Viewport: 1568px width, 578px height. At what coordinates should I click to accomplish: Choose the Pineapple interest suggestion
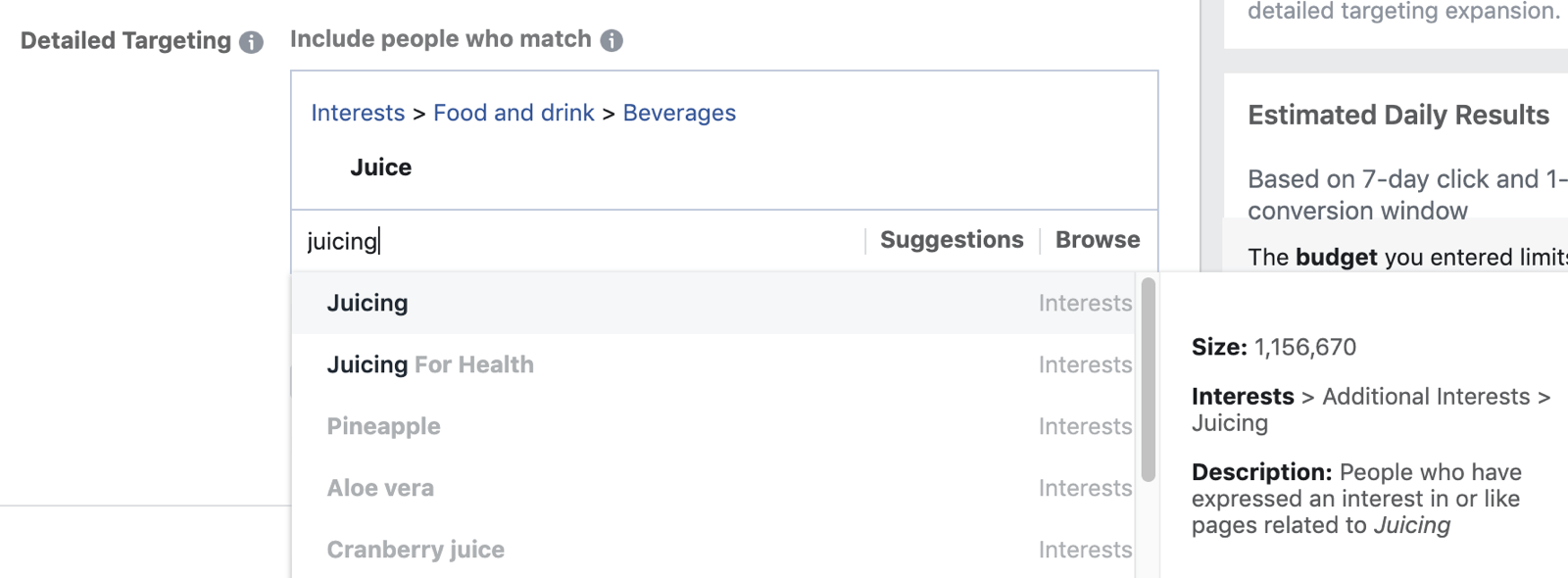[714, 426]
